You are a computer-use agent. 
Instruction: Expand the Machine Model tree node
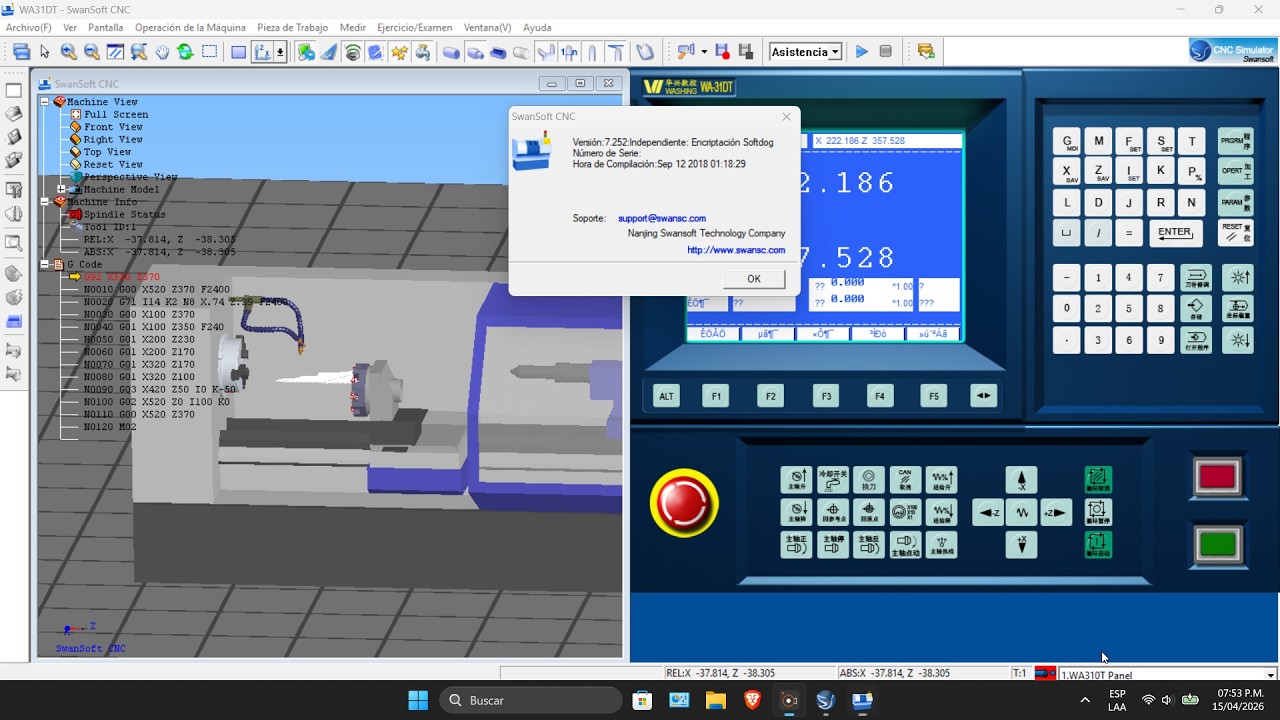click(61, 189)
